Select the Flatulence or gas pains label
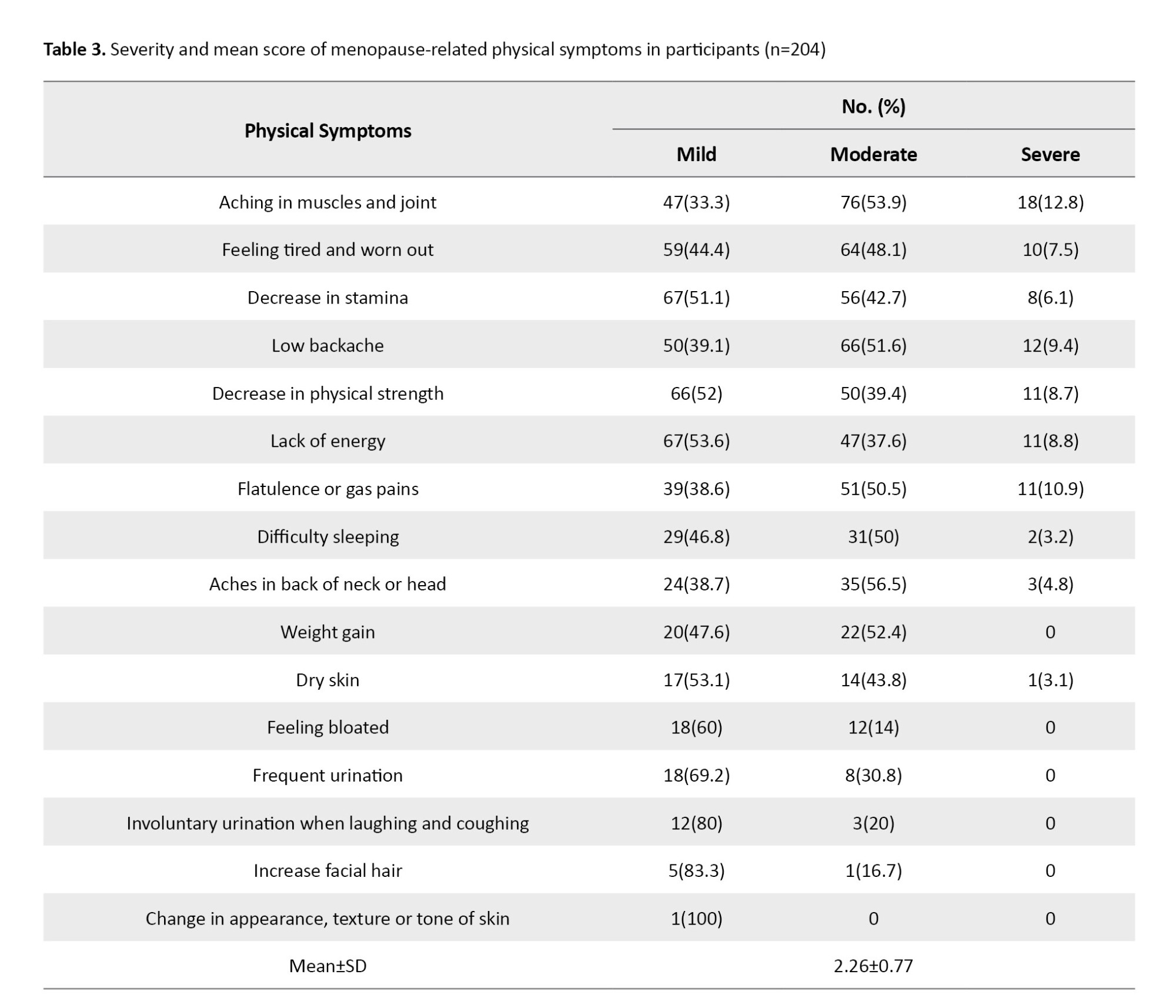The width and height of the screenshot is (1176, 1008). 328,489
